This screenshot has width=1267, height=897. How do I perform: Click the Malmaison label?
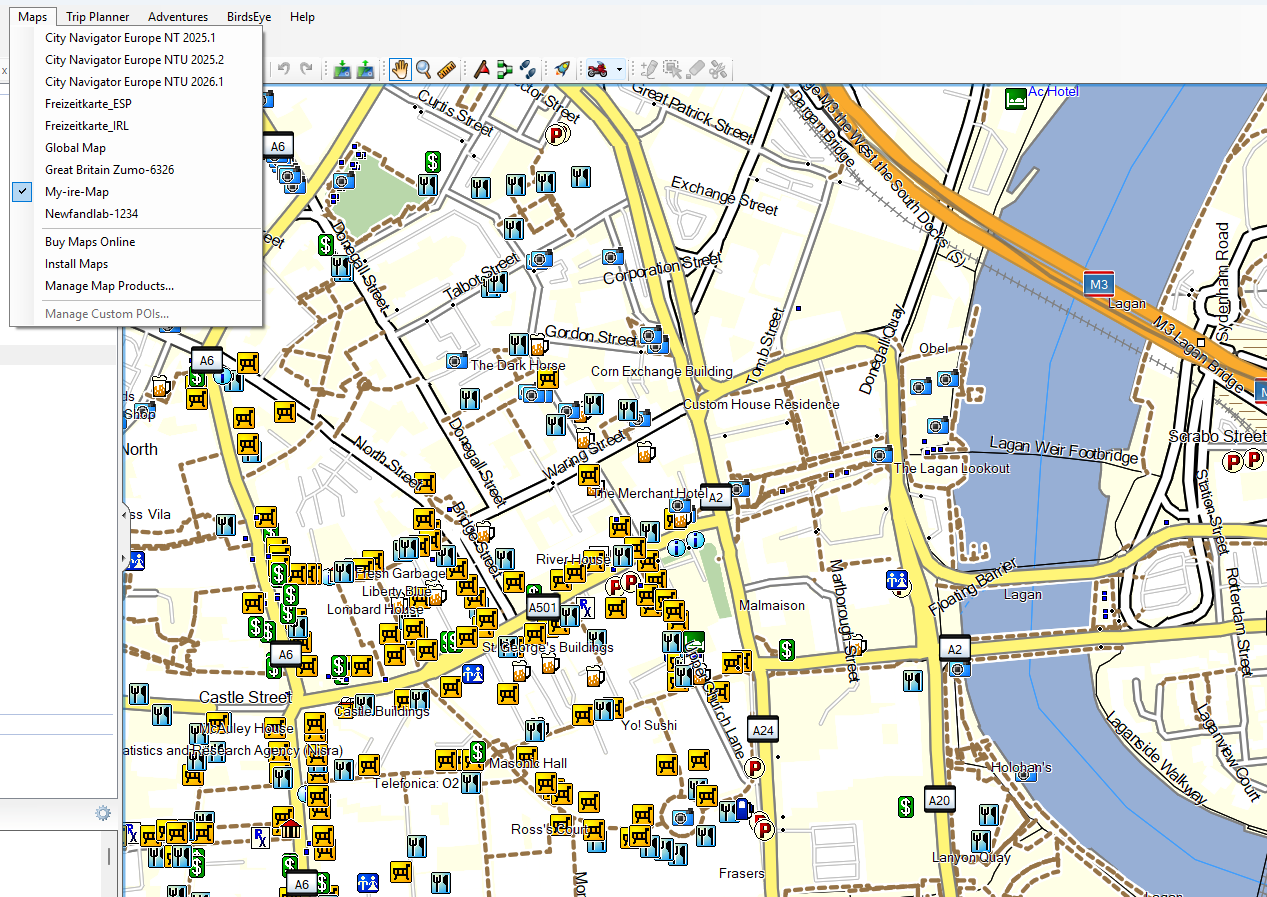click(772, 605)
